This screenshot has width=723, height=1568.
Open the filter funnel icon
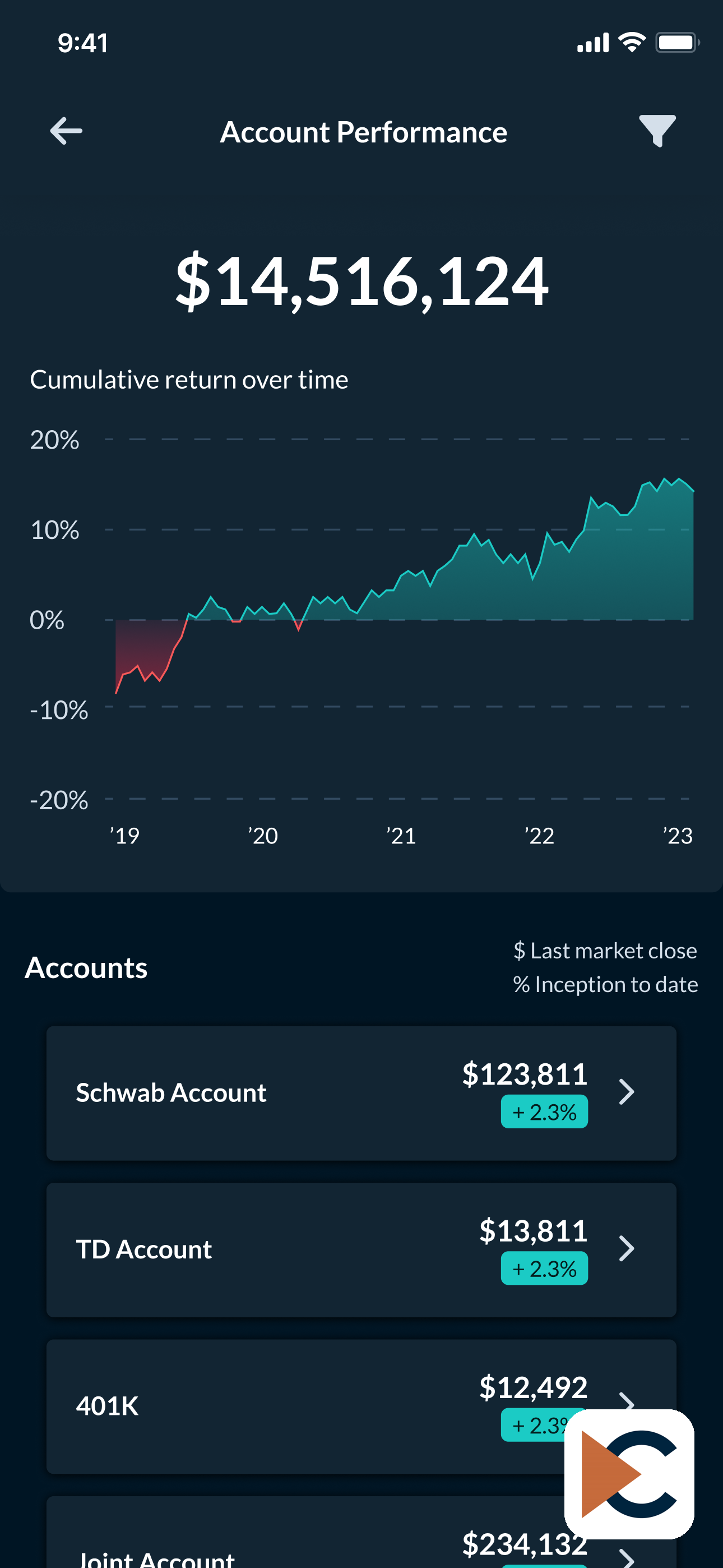pos(657,131)
